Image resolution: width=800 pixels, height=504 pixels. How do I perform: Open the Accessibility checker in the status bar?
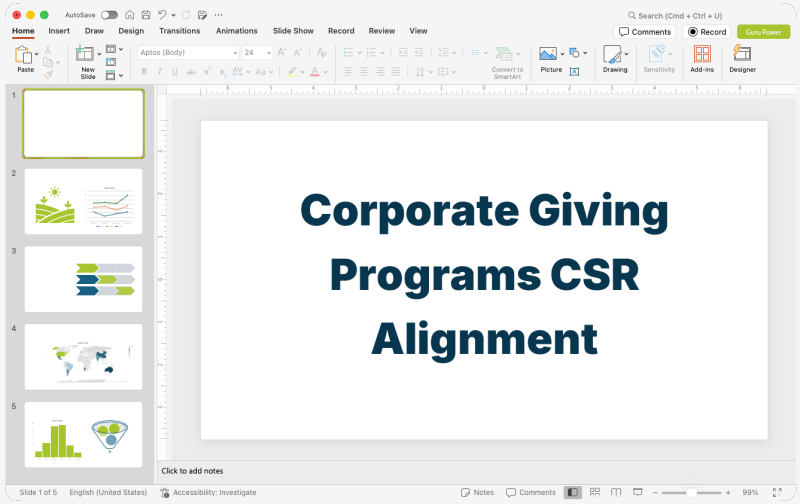pyautogui.click(x=208, y=492)
